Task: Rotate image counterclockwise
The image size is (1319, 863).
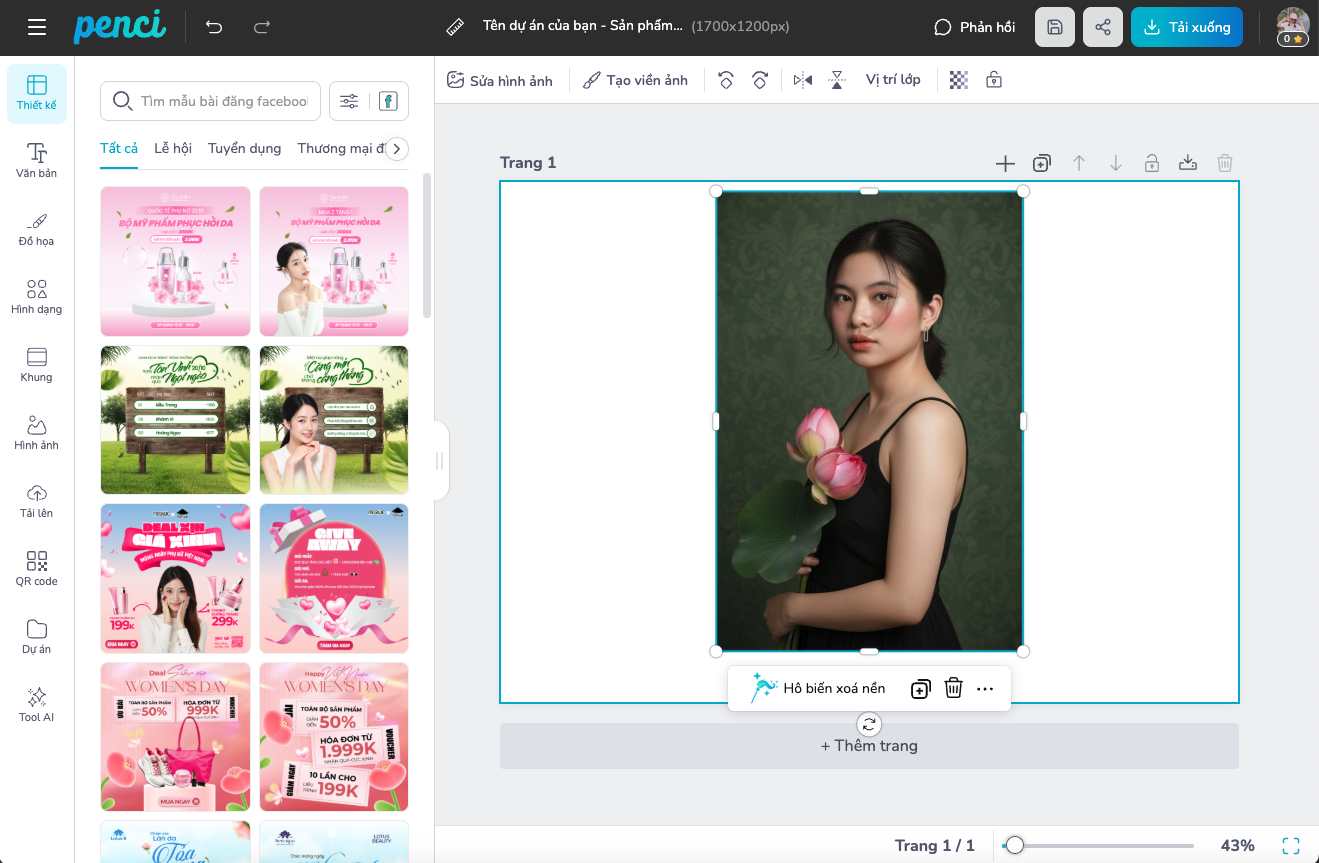Action: [726, 80]
